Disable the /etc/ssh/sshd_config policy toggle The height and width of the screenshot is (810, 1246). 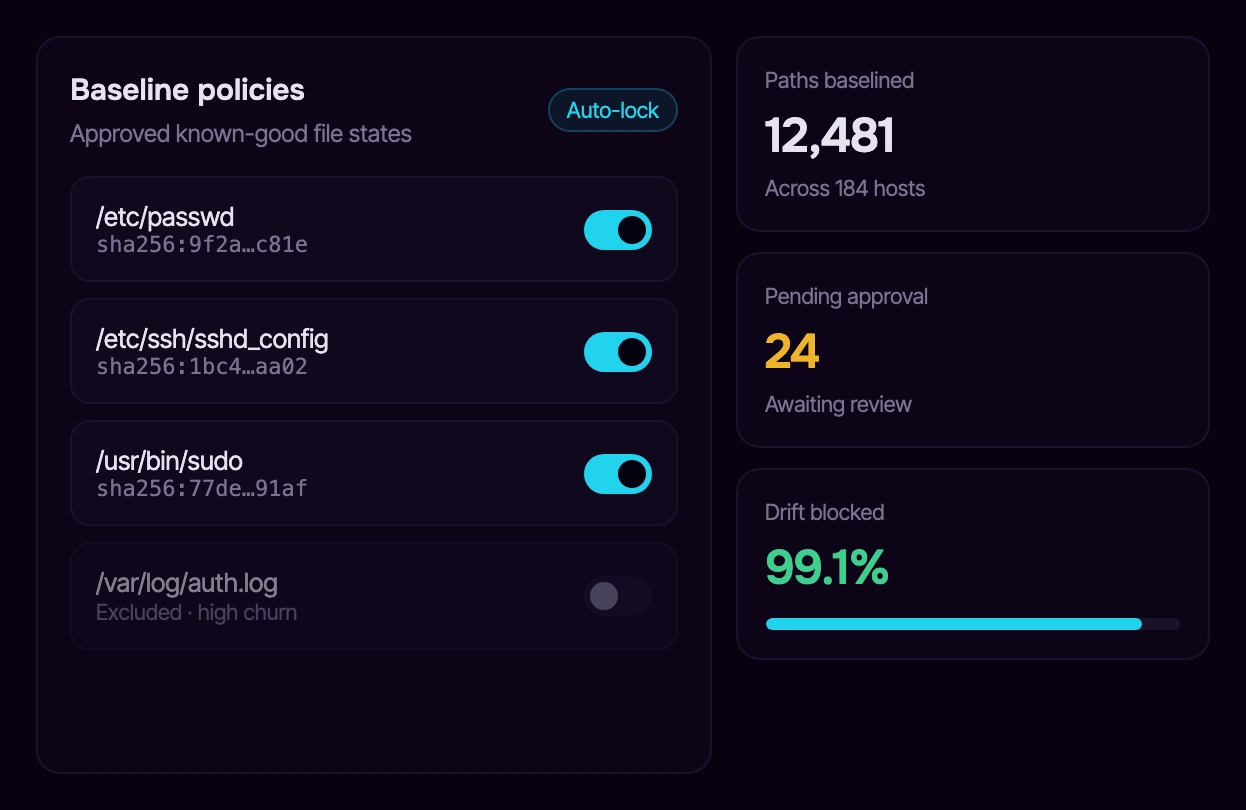(618, 352)
